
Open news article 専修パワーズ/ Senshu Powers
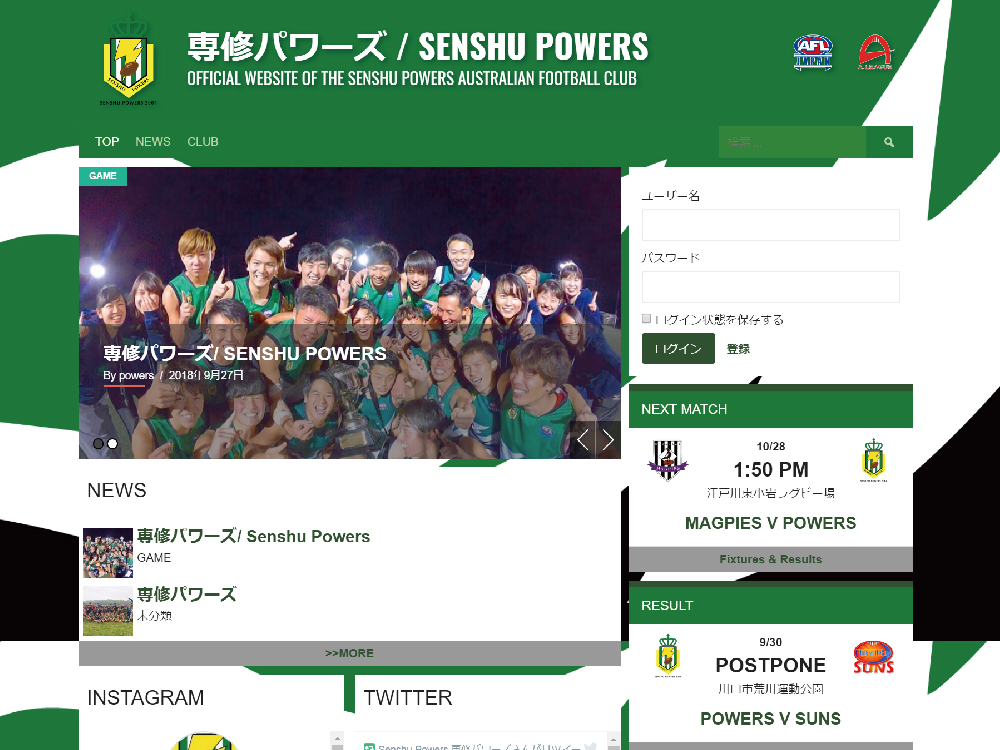253,536
